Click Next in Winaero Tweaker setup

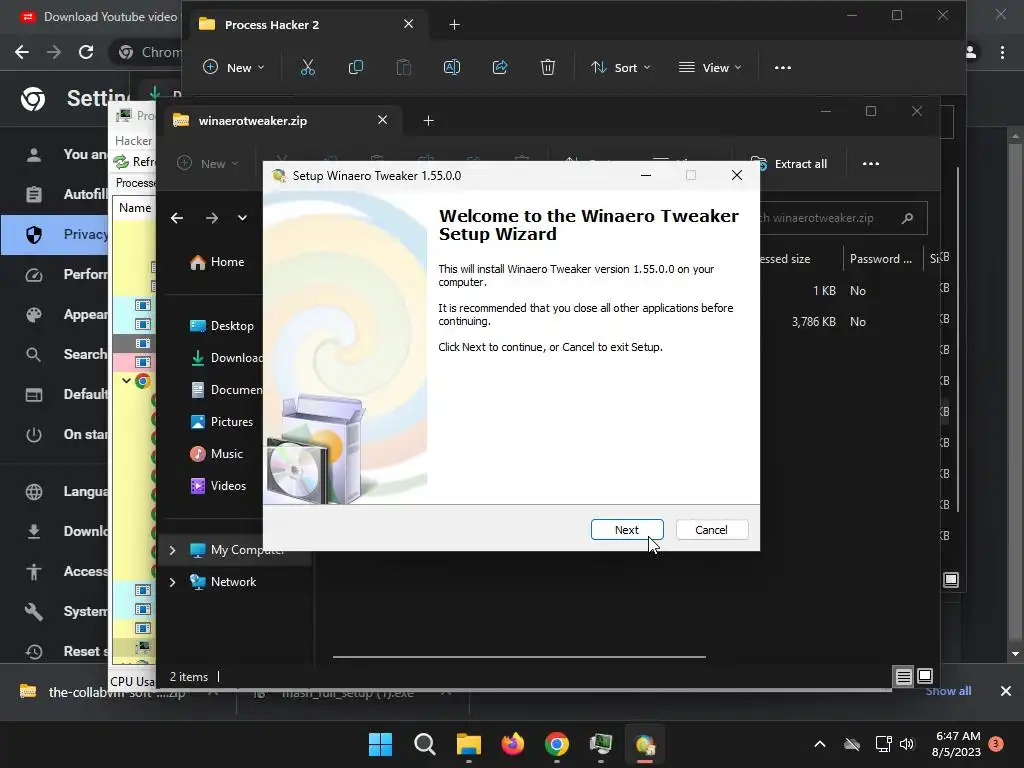[627, 530]
